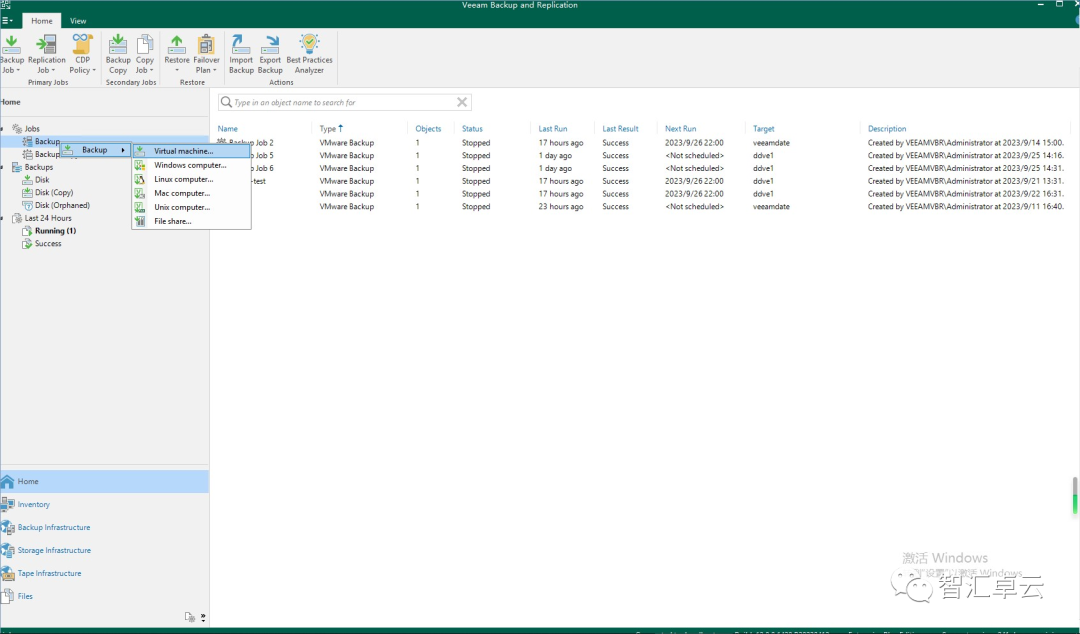Click the Backup context menu entry

coord(95,150)
